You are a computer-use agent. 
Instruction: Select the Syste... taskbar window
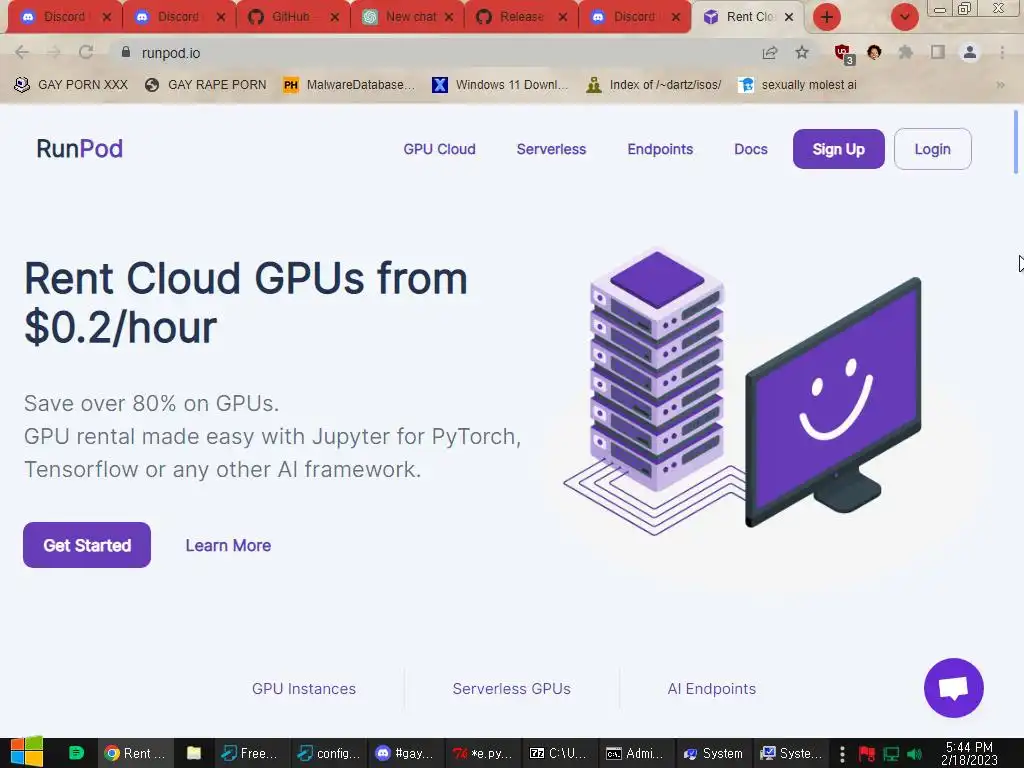tap(791, 753)
